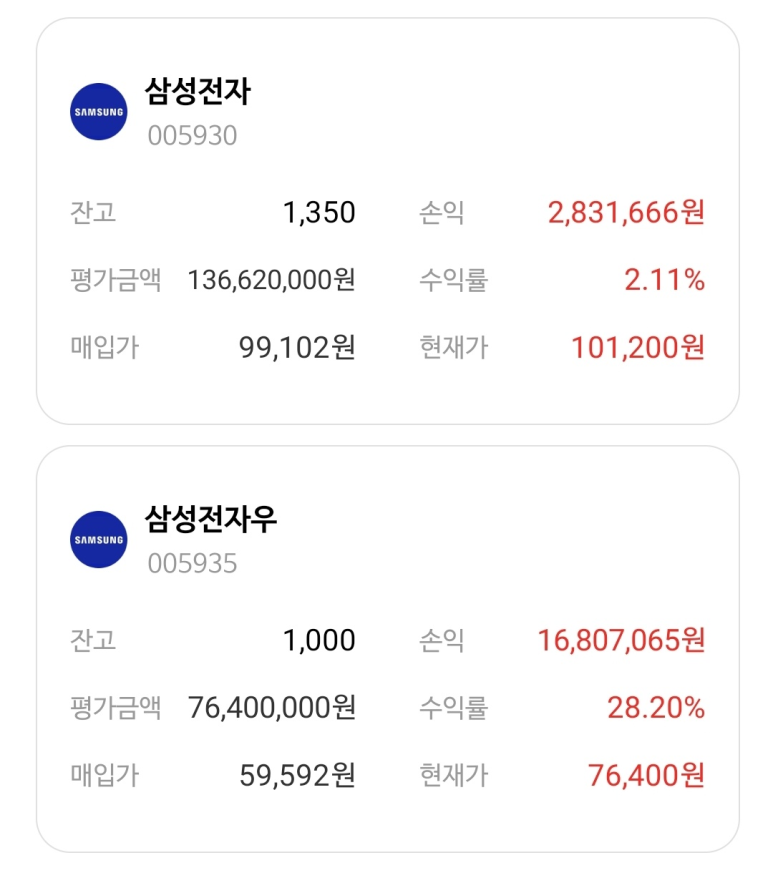Select the 59,592원 purchase price
773x873 pixels.
click(x=297, y=775)
